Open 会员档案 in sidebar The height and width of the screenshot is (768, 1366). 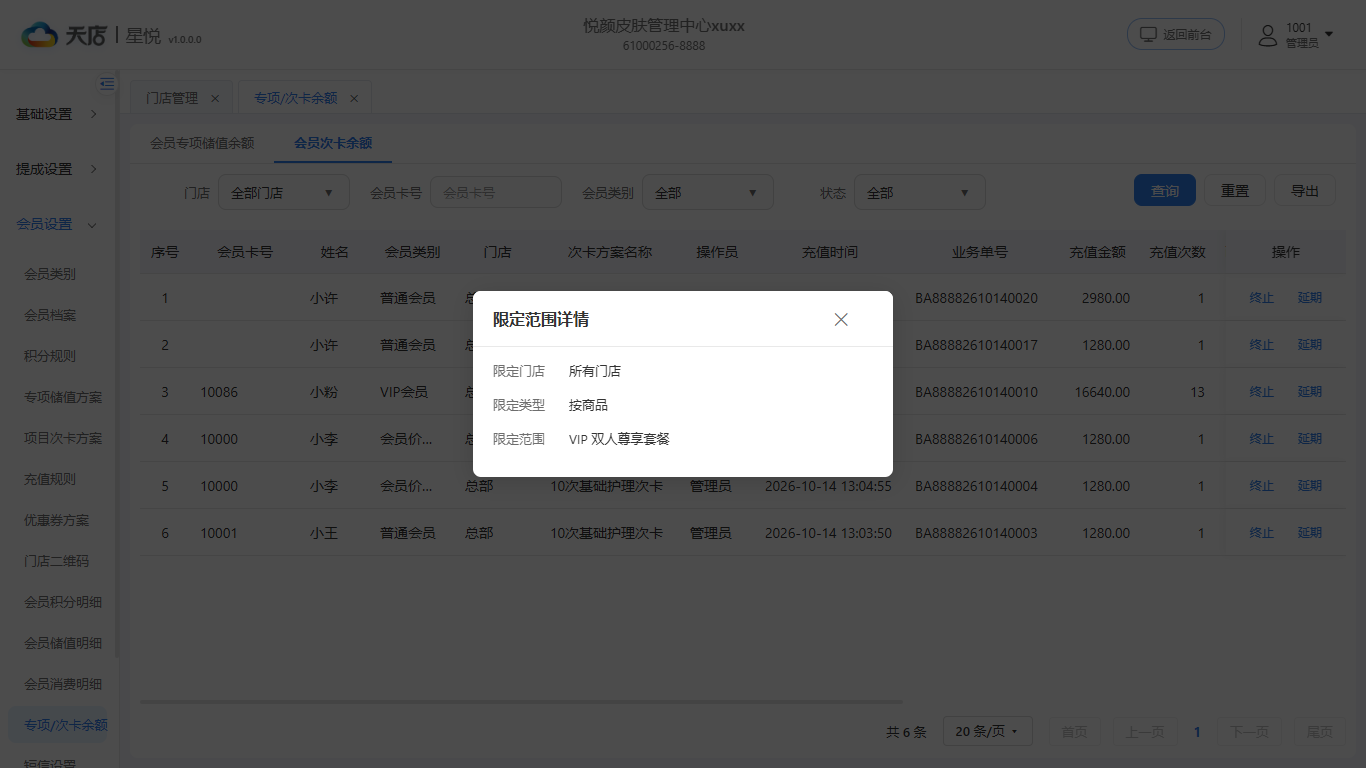click(50, 315)
